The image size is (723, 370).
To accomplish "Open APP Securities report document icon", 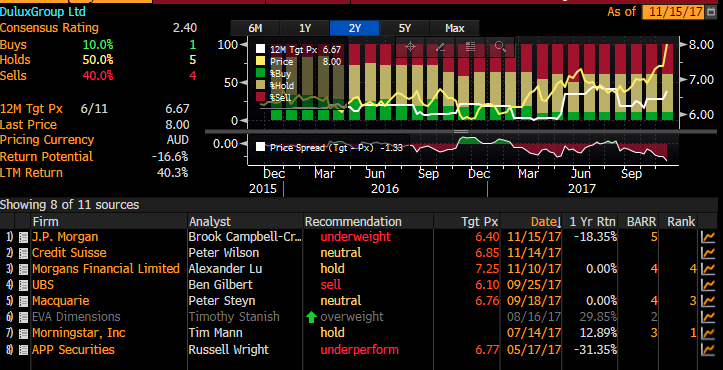I will click(23, 350).
